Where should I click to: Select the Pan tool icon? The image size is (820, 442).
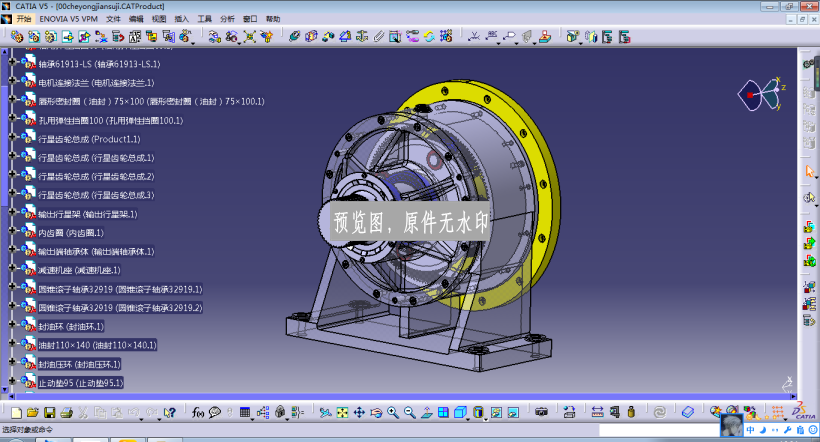[359, 413]
